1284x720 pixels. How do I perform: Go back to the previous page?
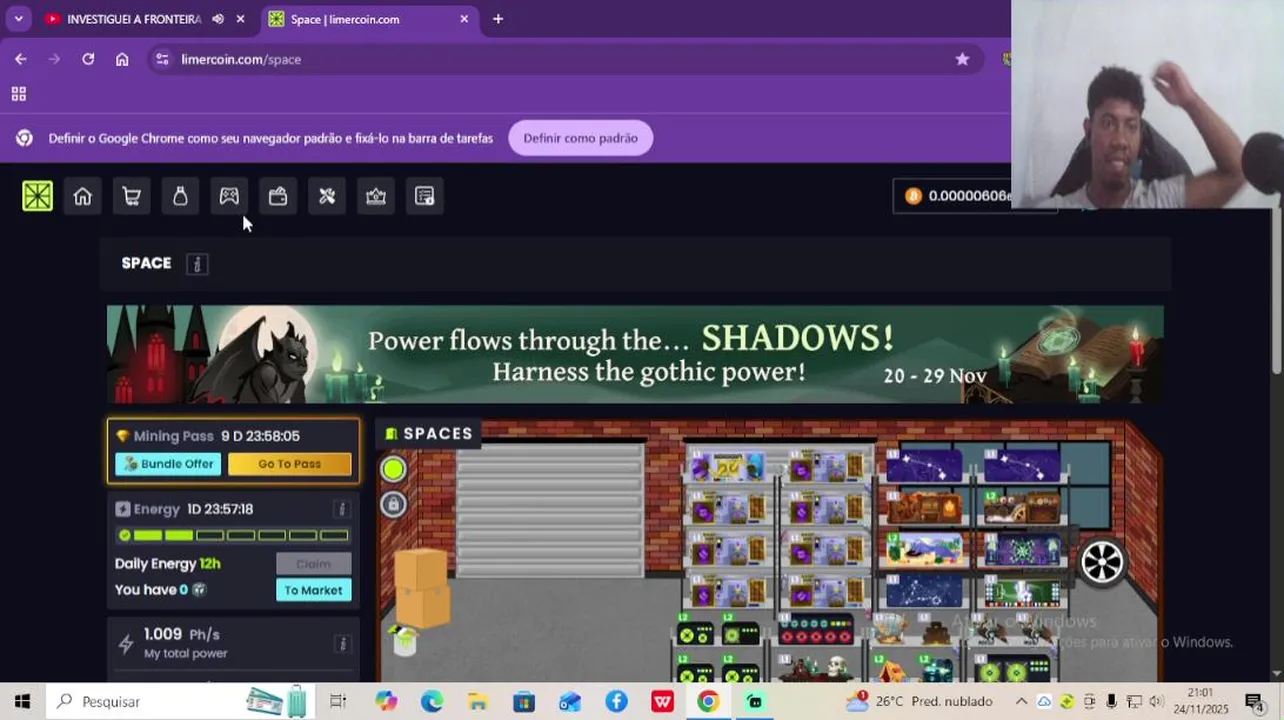21,59
